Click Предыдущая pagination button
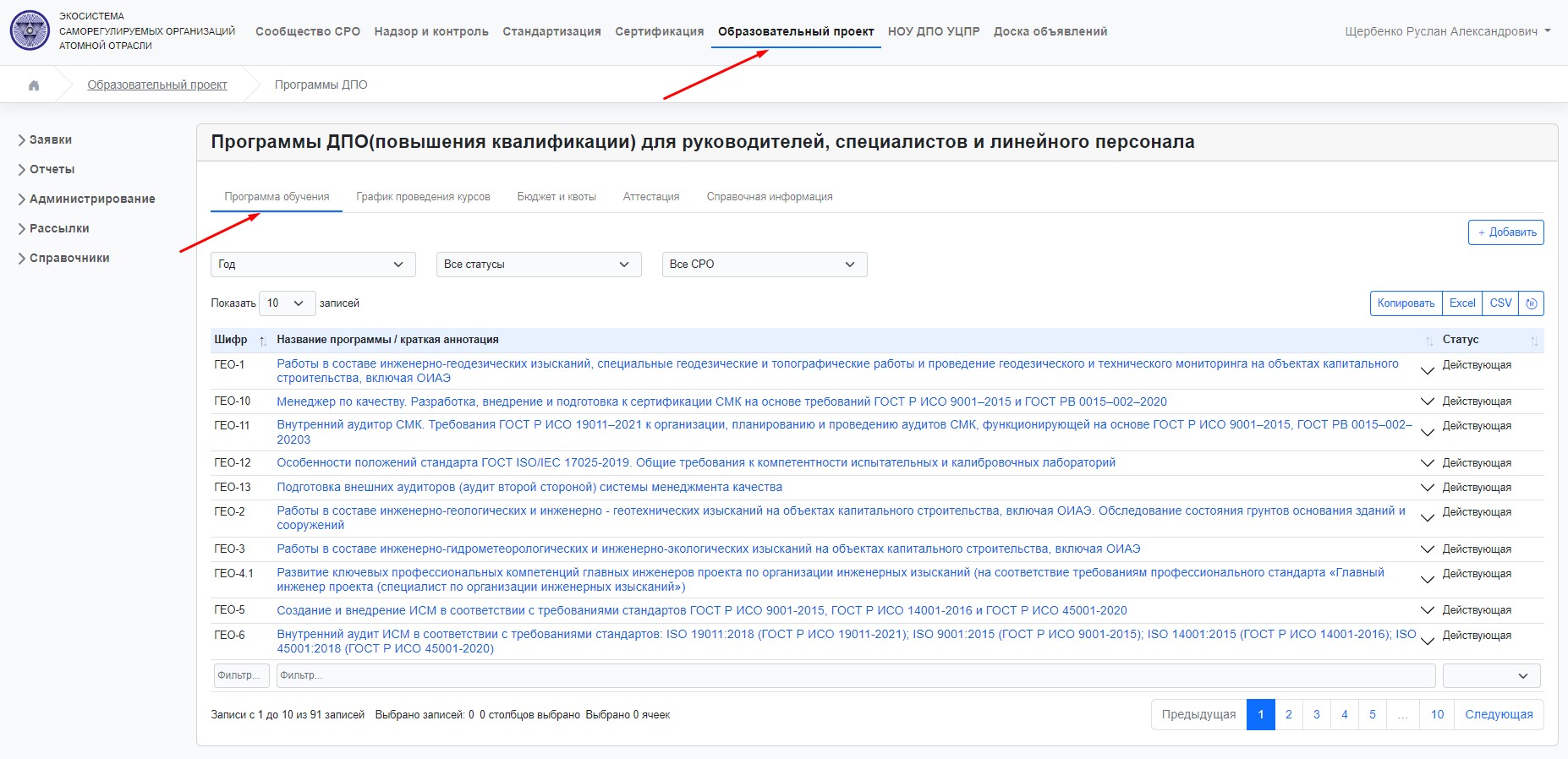 click(1198, 715)
